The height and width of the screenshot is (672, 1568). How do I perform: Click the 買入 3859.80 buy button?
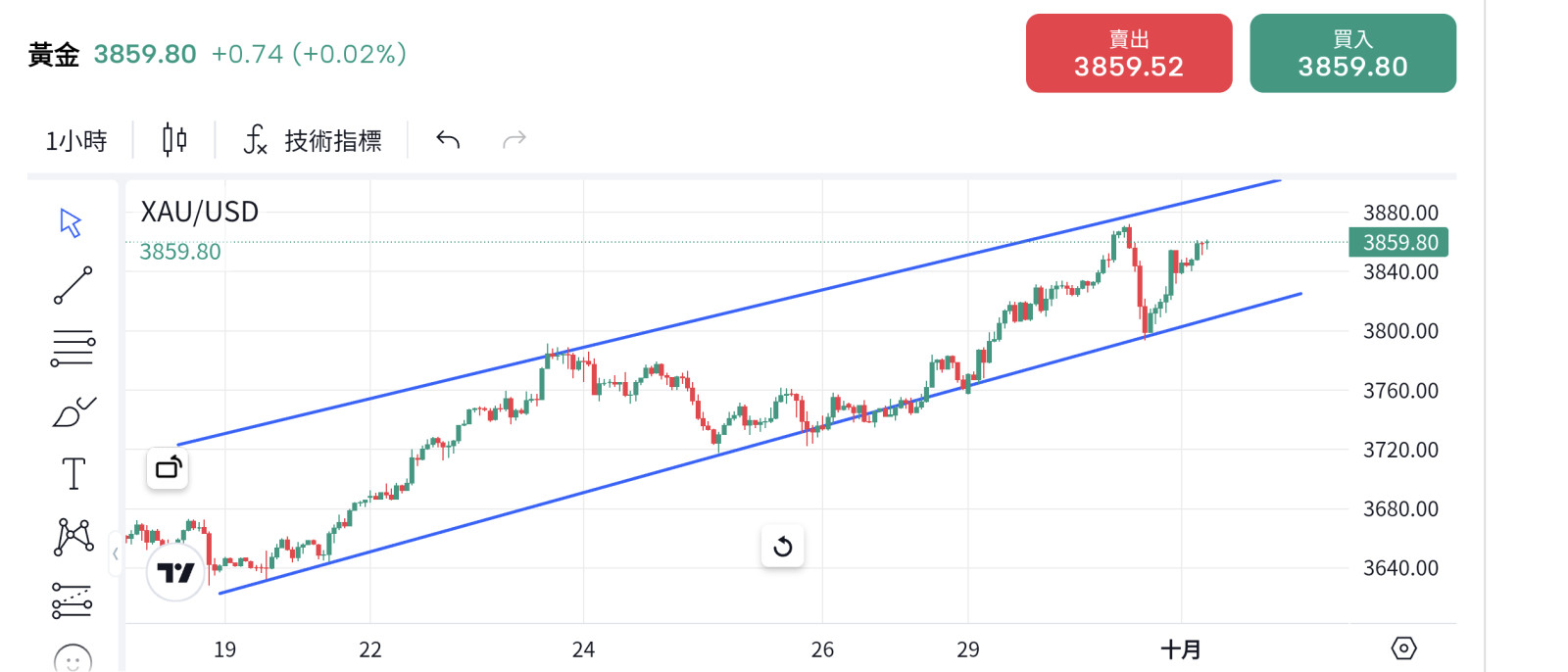(1352, 54)
